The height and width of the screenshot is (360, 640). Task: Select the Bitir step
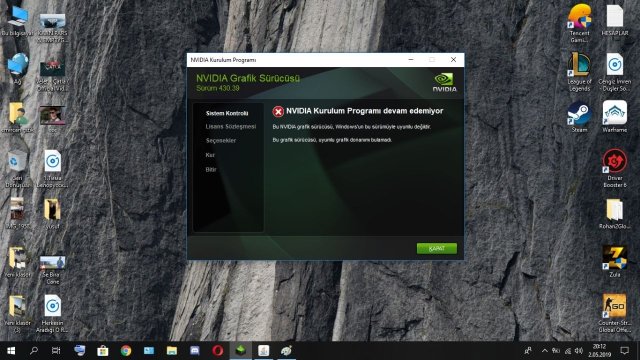tap(211, 169)
